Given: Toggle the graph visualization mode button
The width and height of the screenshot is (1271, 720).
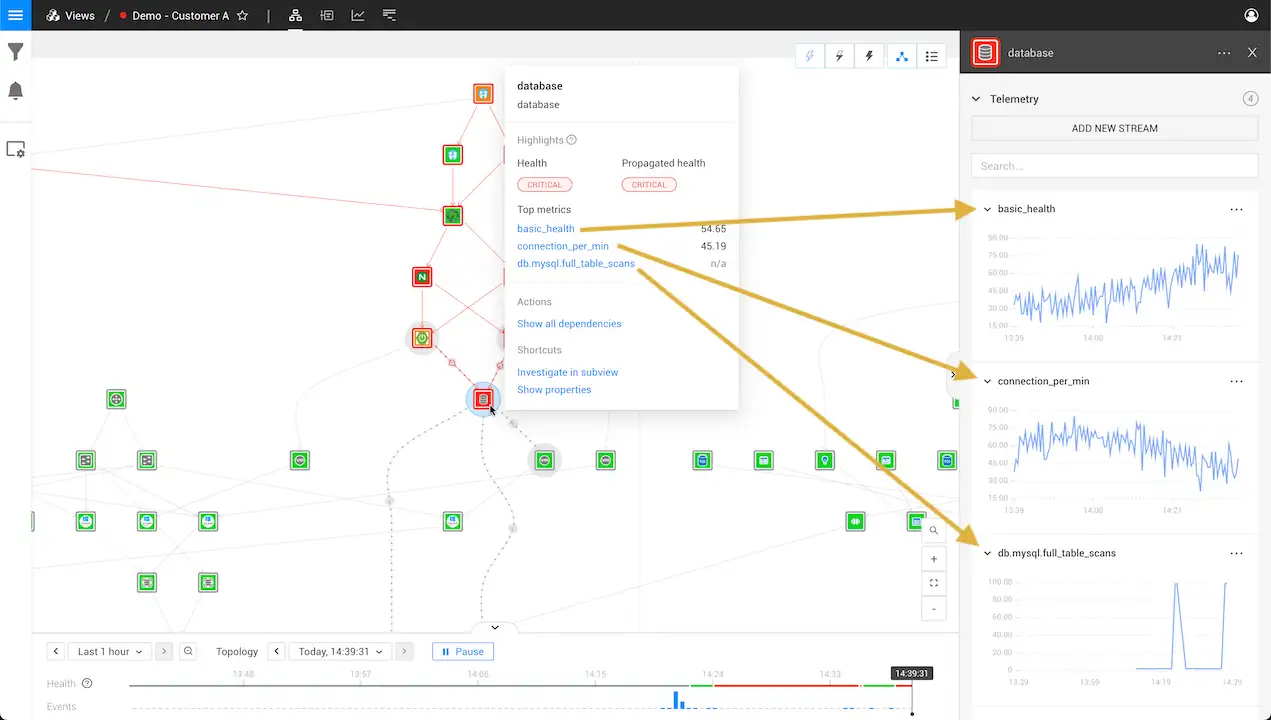Looking at the screenshot, I should [901, 56].
